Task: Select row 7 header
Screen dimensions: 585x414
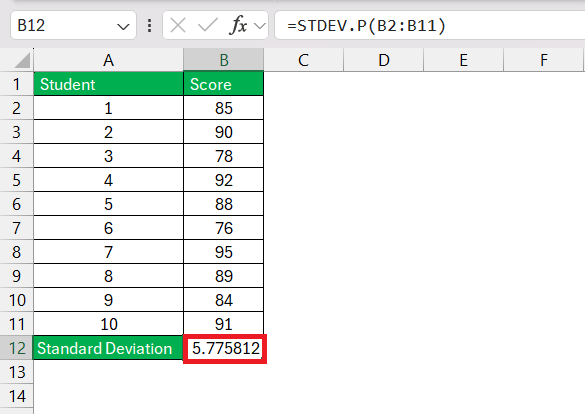Action: (x=16, y=228)
